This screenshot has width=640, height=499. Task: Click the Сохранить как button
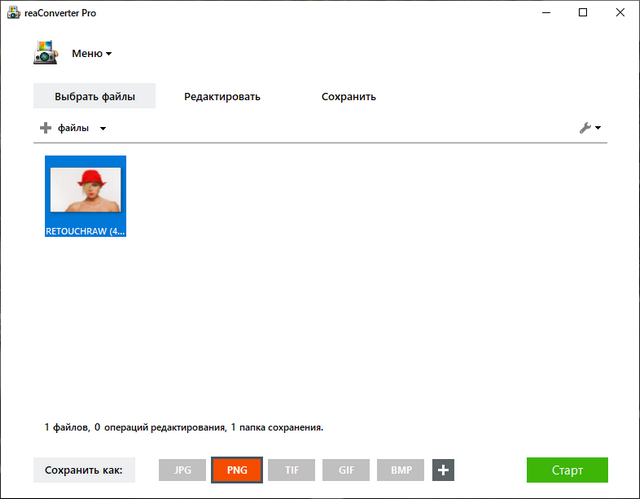[x=84, y=470]
